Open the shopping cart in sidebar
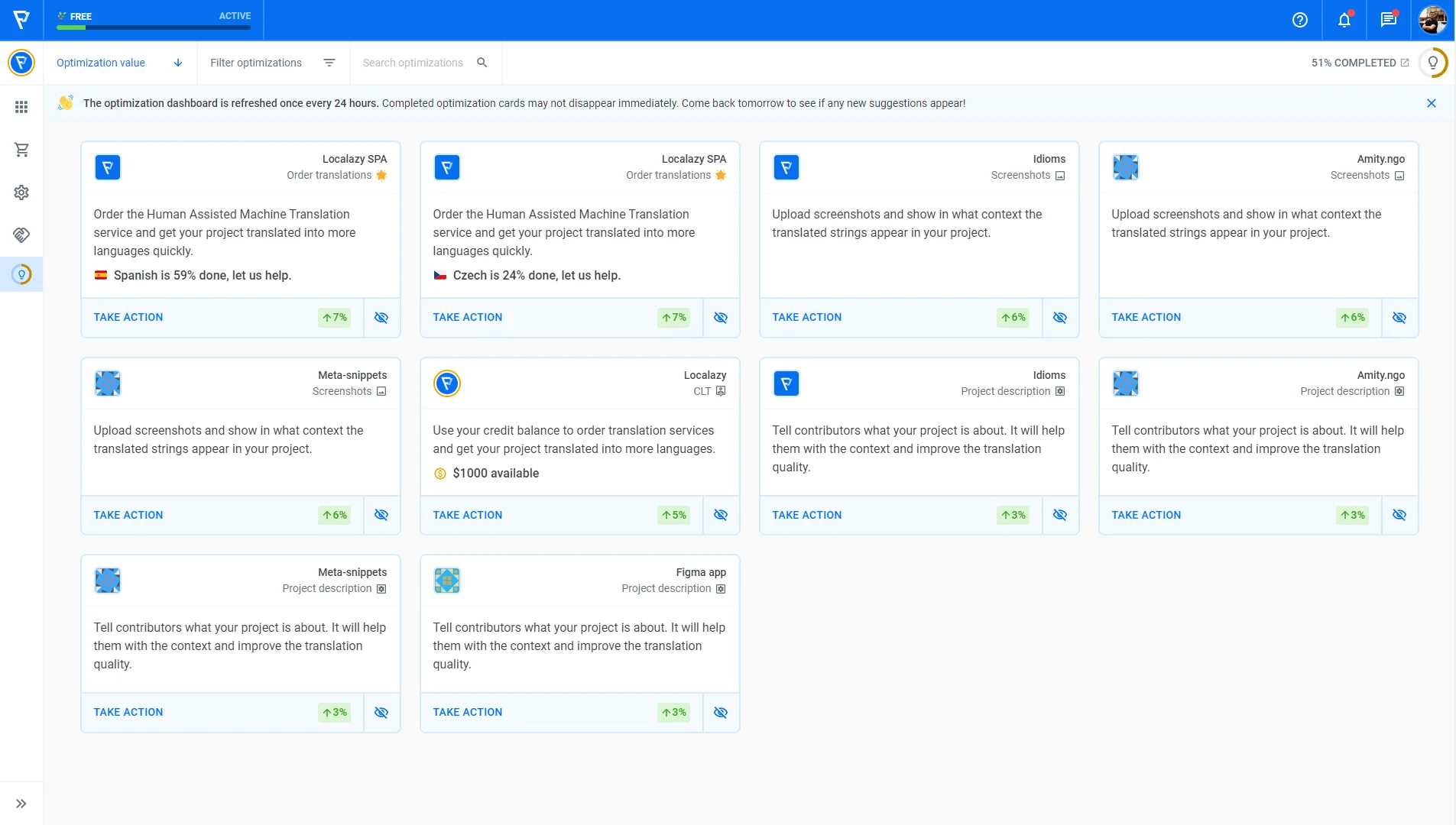 click(21, 150)
